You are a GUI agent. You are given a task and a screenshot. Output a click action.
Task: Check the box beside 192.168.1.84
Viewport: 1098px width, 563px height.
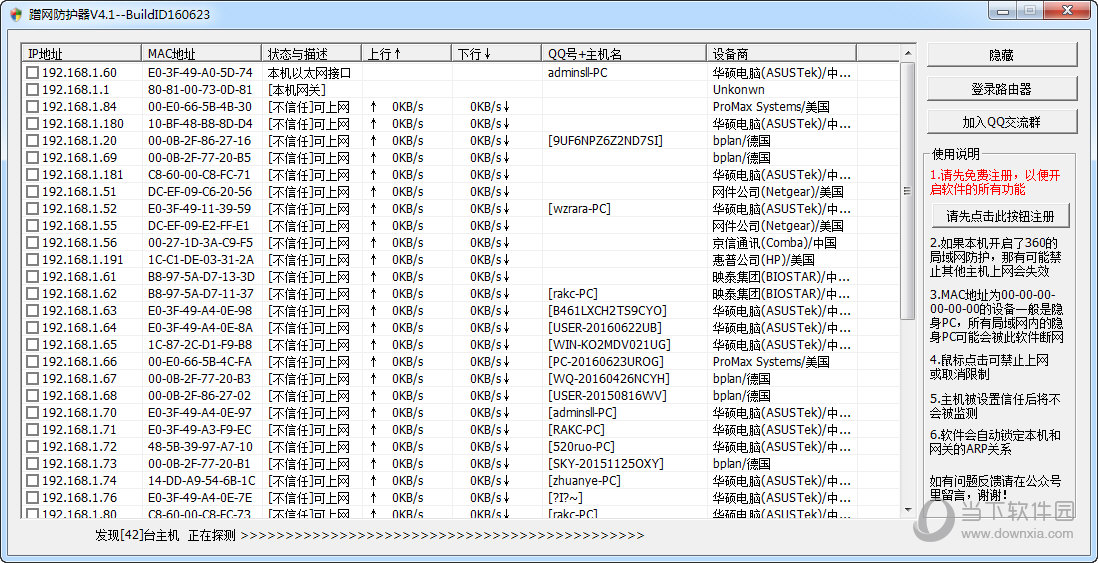(32, 106)
